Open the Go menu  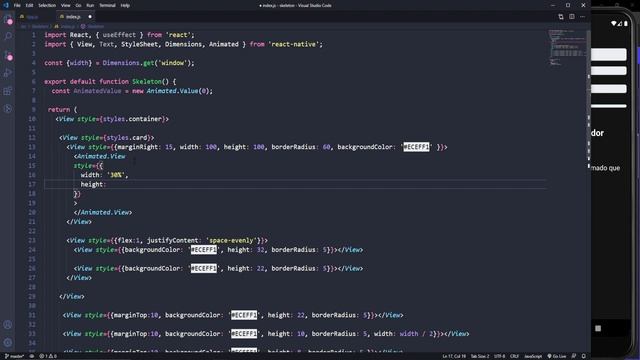pos(78,5)
